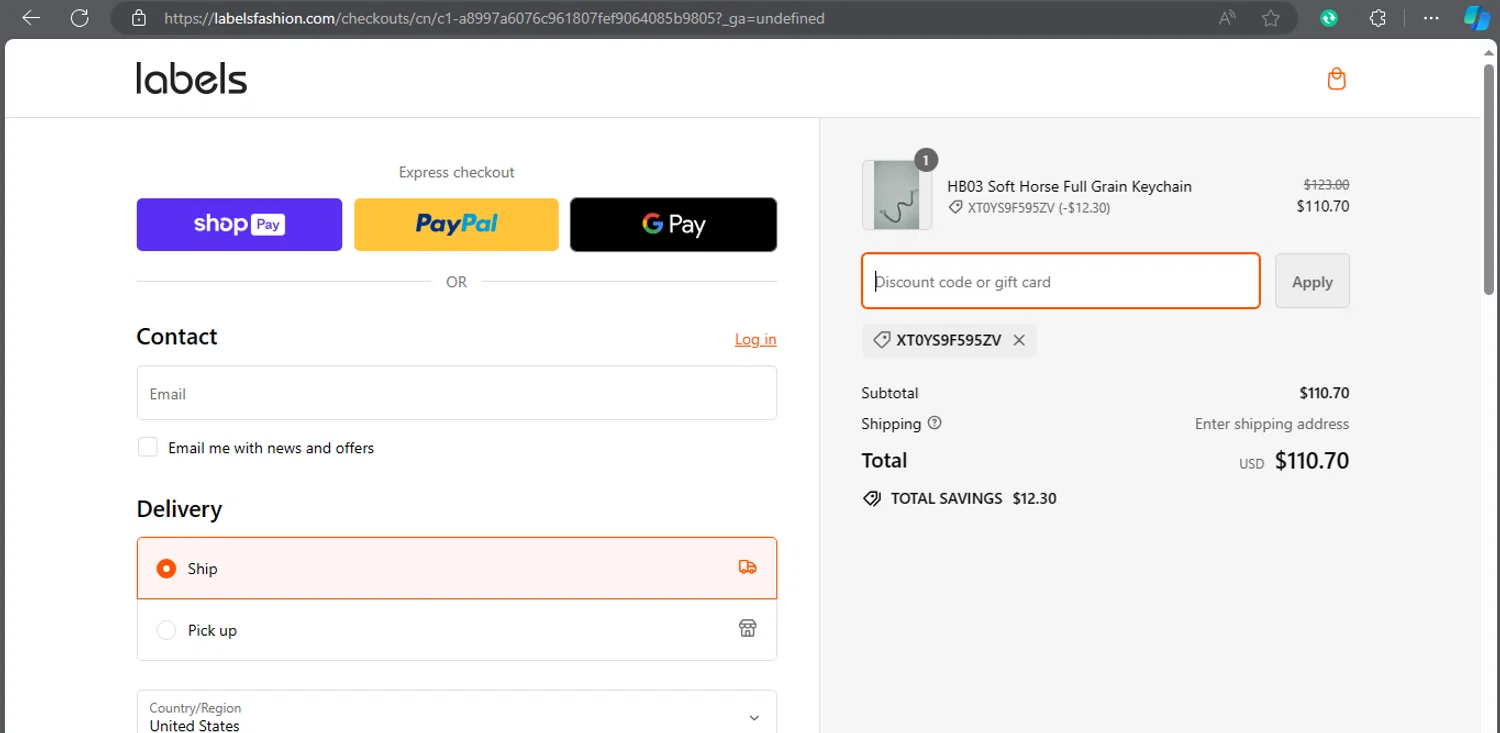Pay with PayPal express checkout
Image resolution: width=1500 pixels, height=733 pixels.
pos(456,224)
